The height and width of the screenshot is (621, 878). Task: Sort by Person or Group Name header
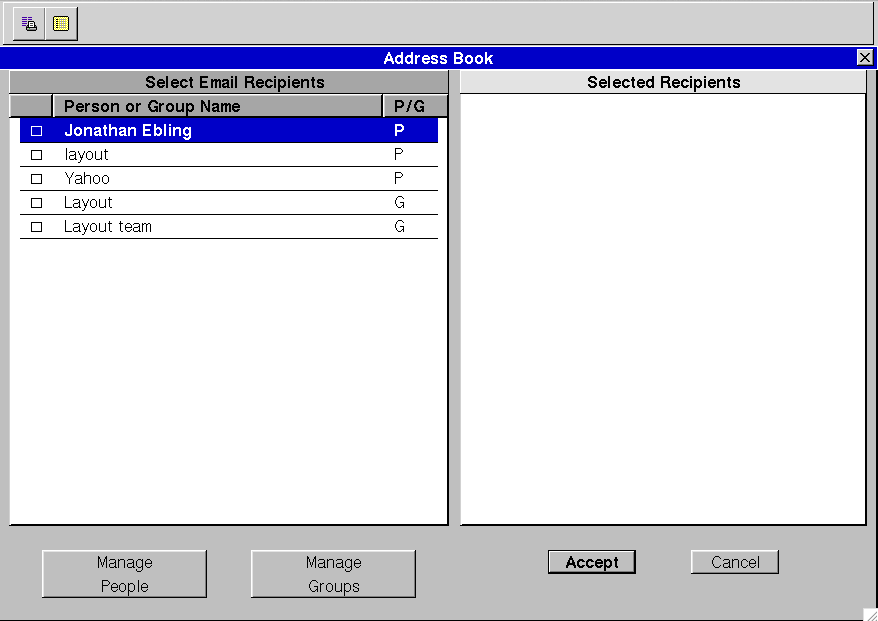click(217, 106)
